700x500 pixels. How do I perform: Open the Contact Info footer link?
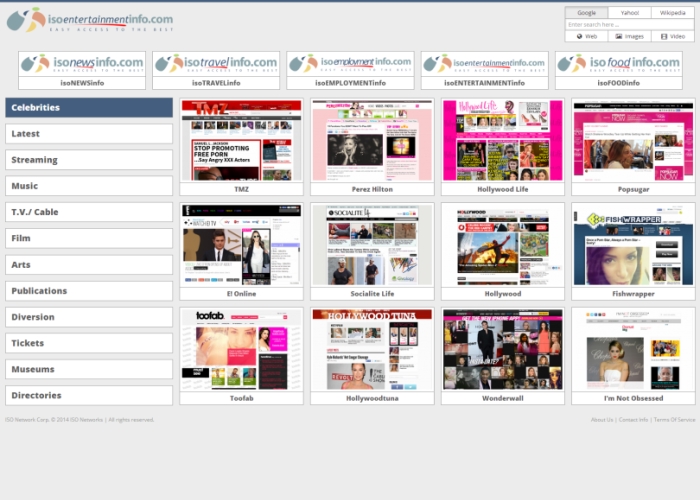tap(633, 420)
